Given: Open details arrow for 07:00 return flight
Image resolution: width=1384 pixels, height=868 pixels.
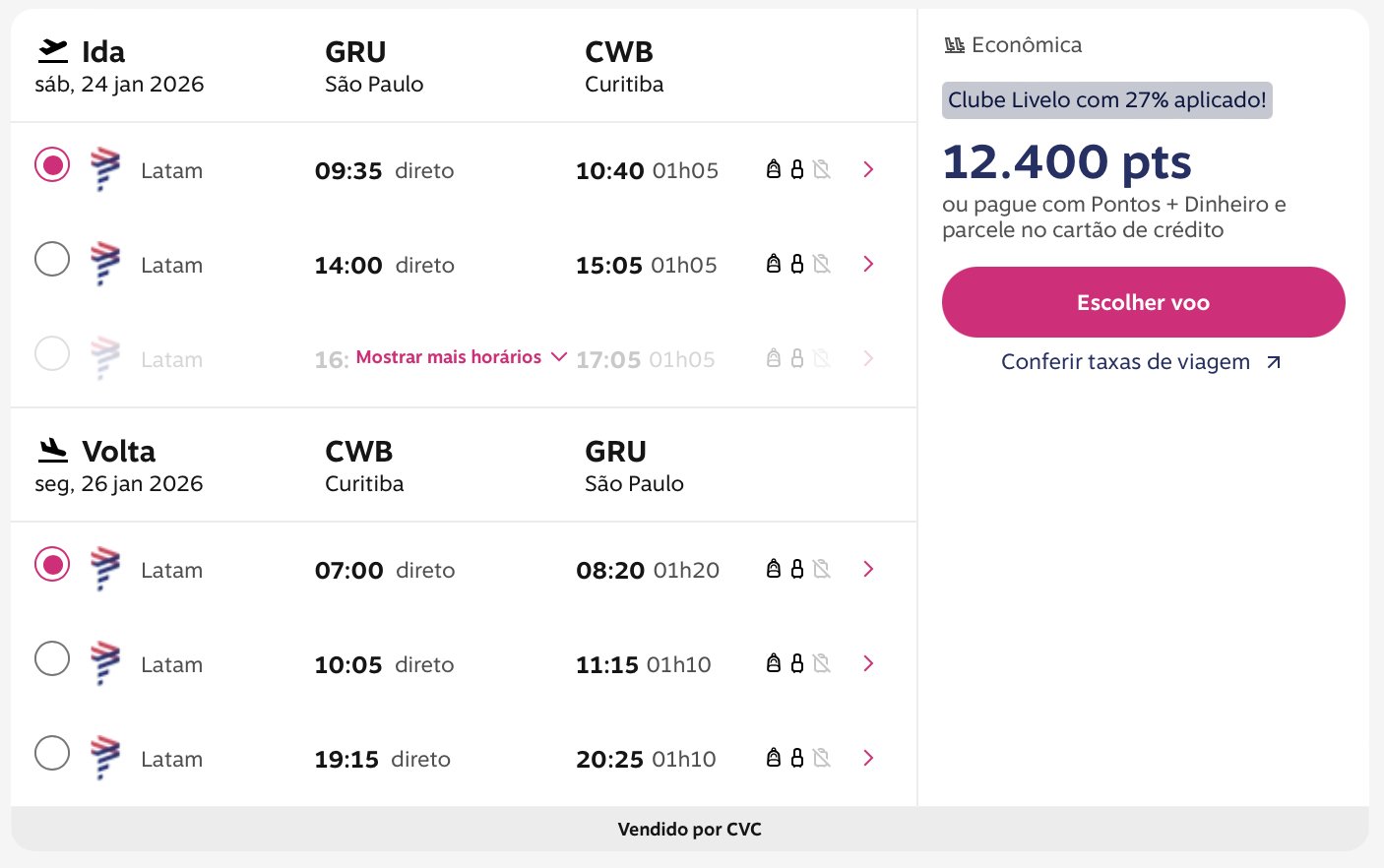Looking at the screenshot, I should pos(868,569).
